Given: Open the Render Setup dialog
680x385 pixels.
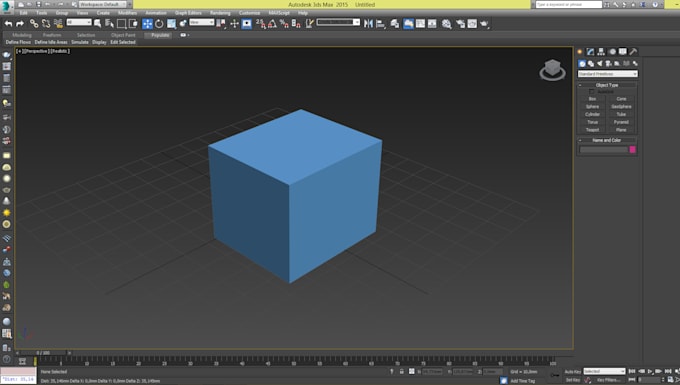Looking at the screenshot, I should click(460, 23).
